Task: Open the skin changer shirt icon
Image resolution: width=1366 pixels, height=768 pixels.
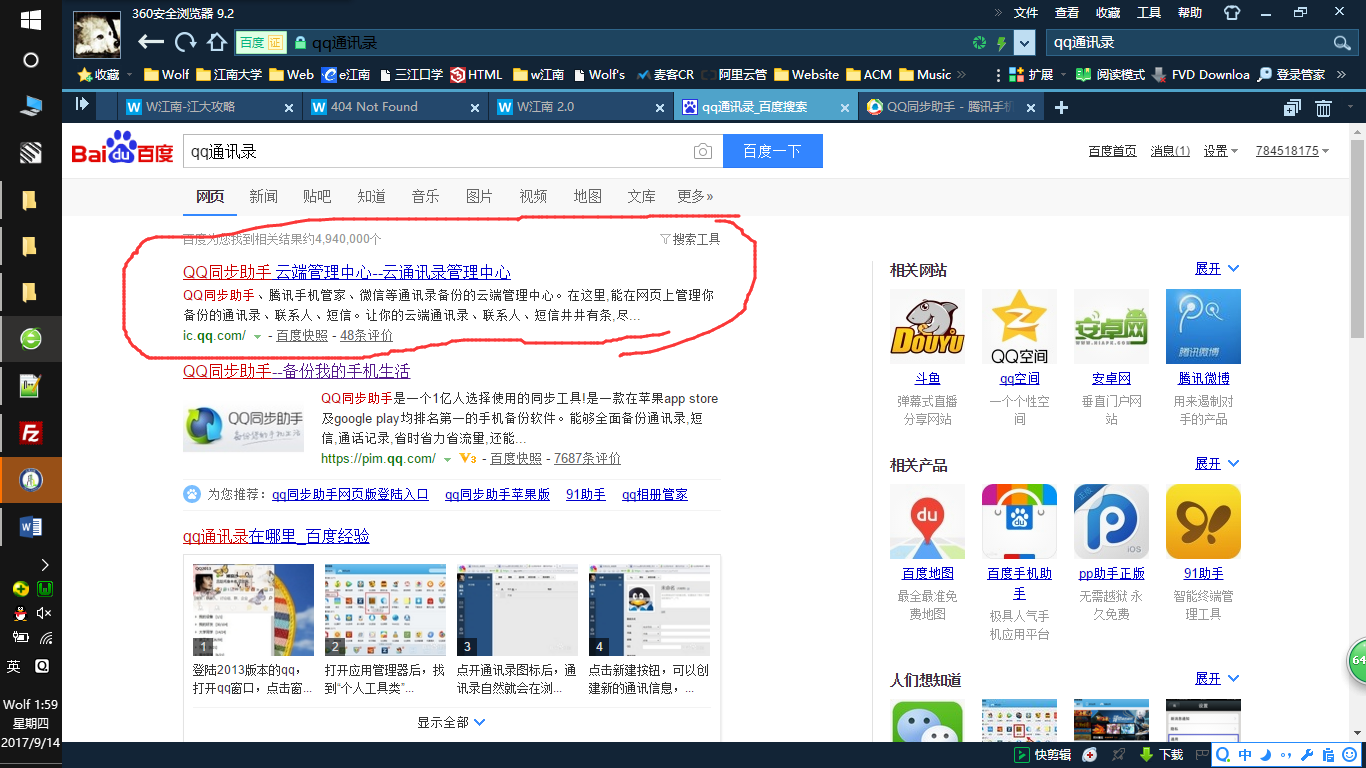Action: (1231, 13)
